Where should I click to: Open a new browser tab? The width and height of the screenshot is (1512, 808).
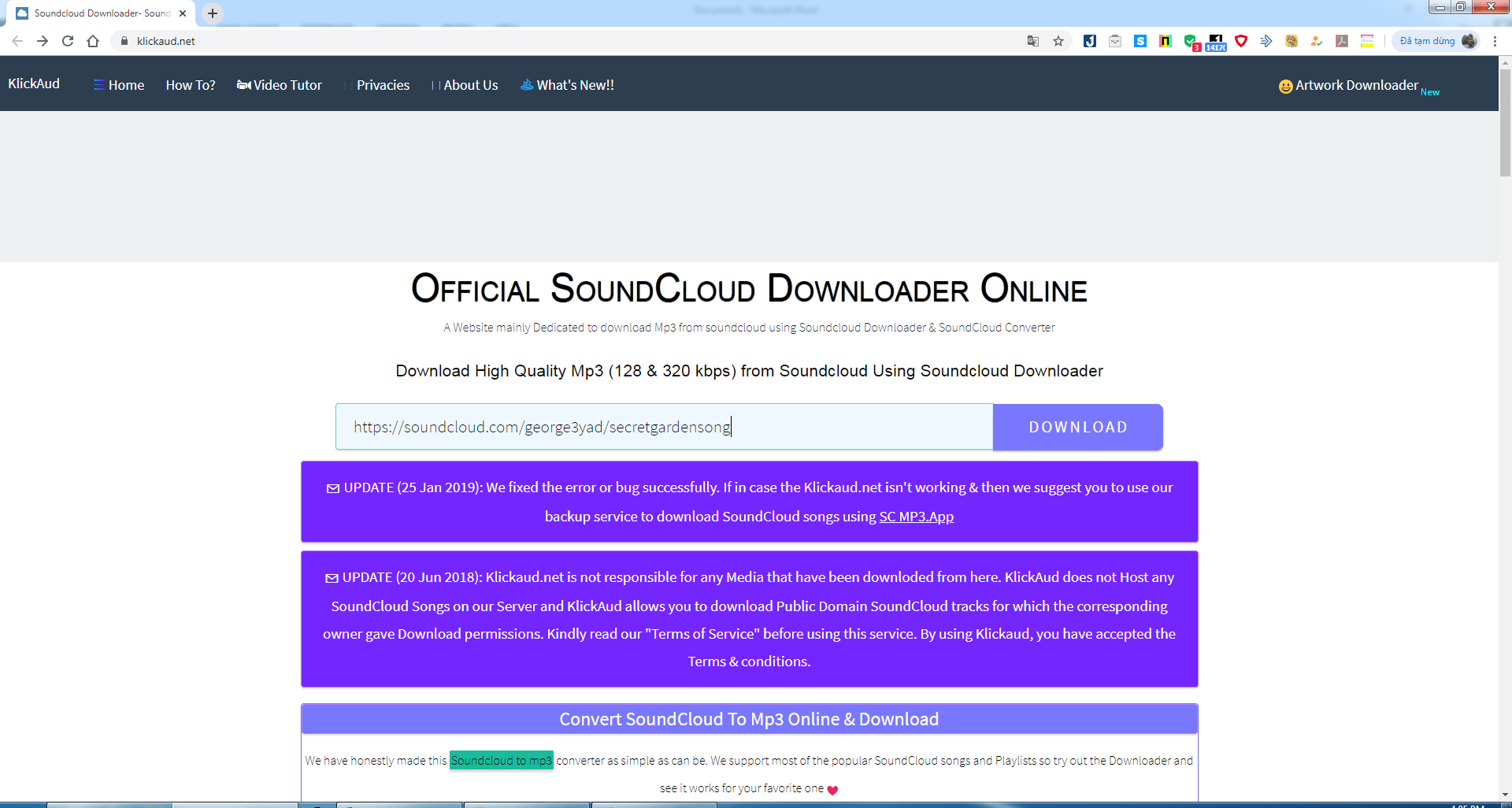coord(213,13)
